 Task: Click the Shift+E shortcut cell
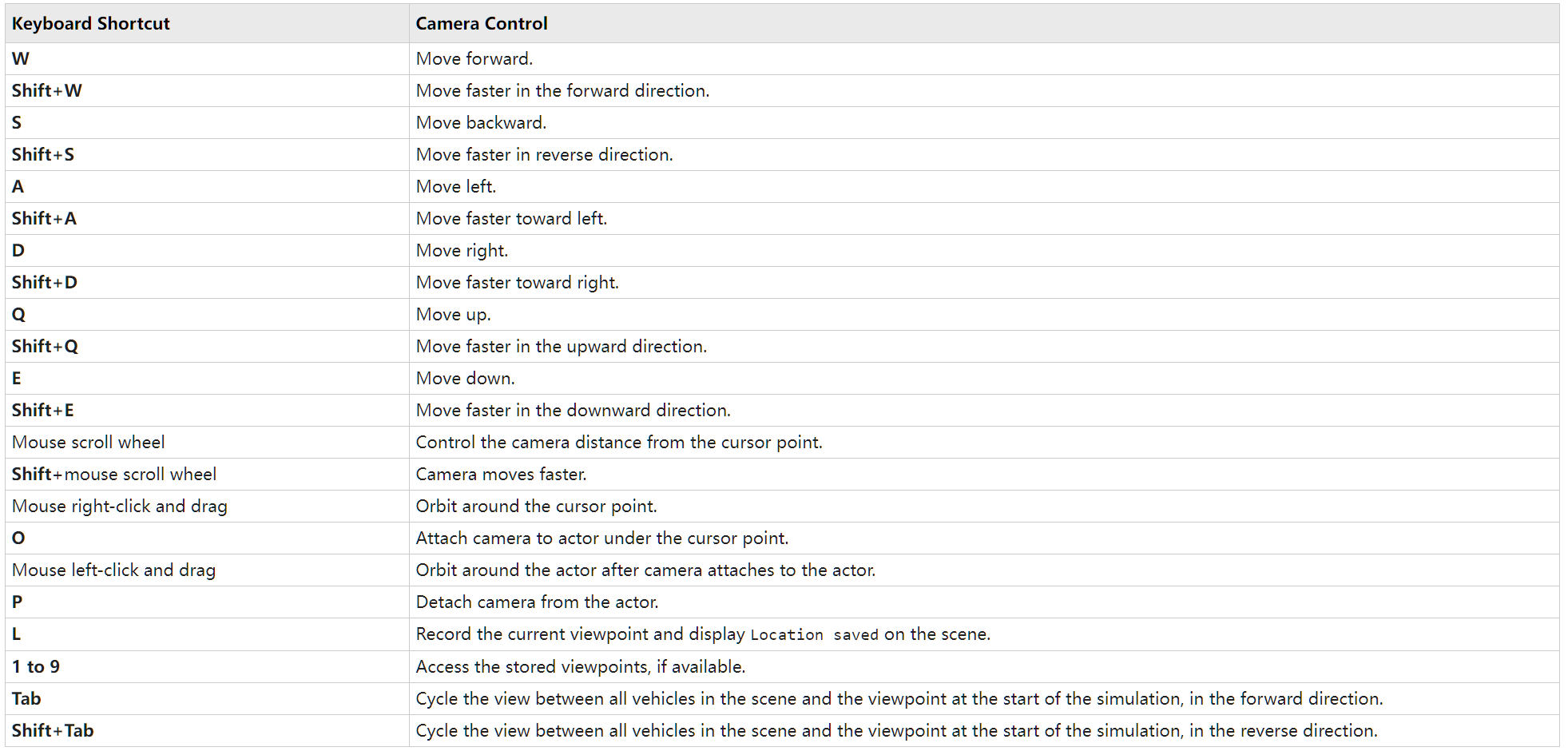coord(43,411)
